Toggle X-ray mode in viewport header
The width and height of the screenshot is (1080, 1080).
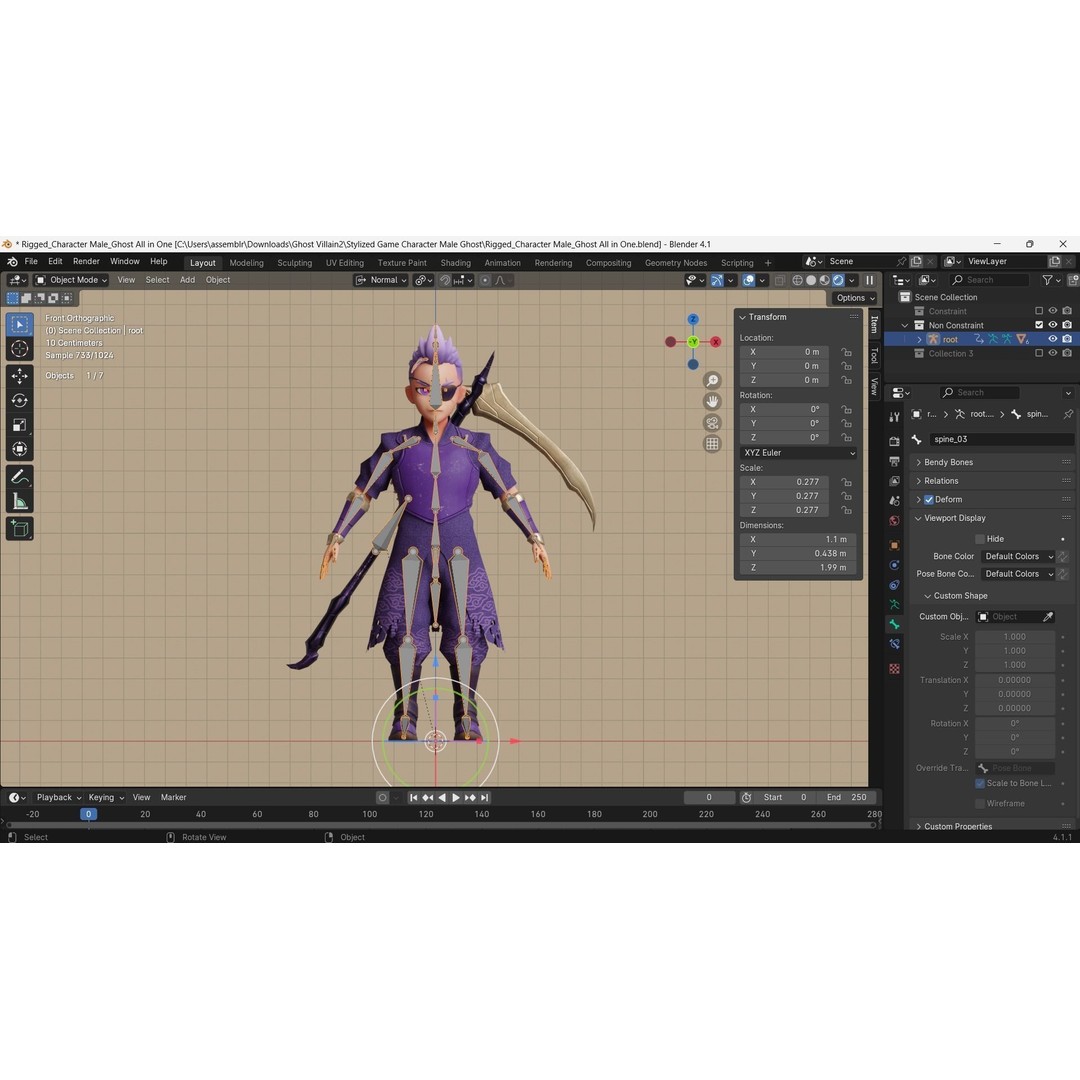(780, 280)
